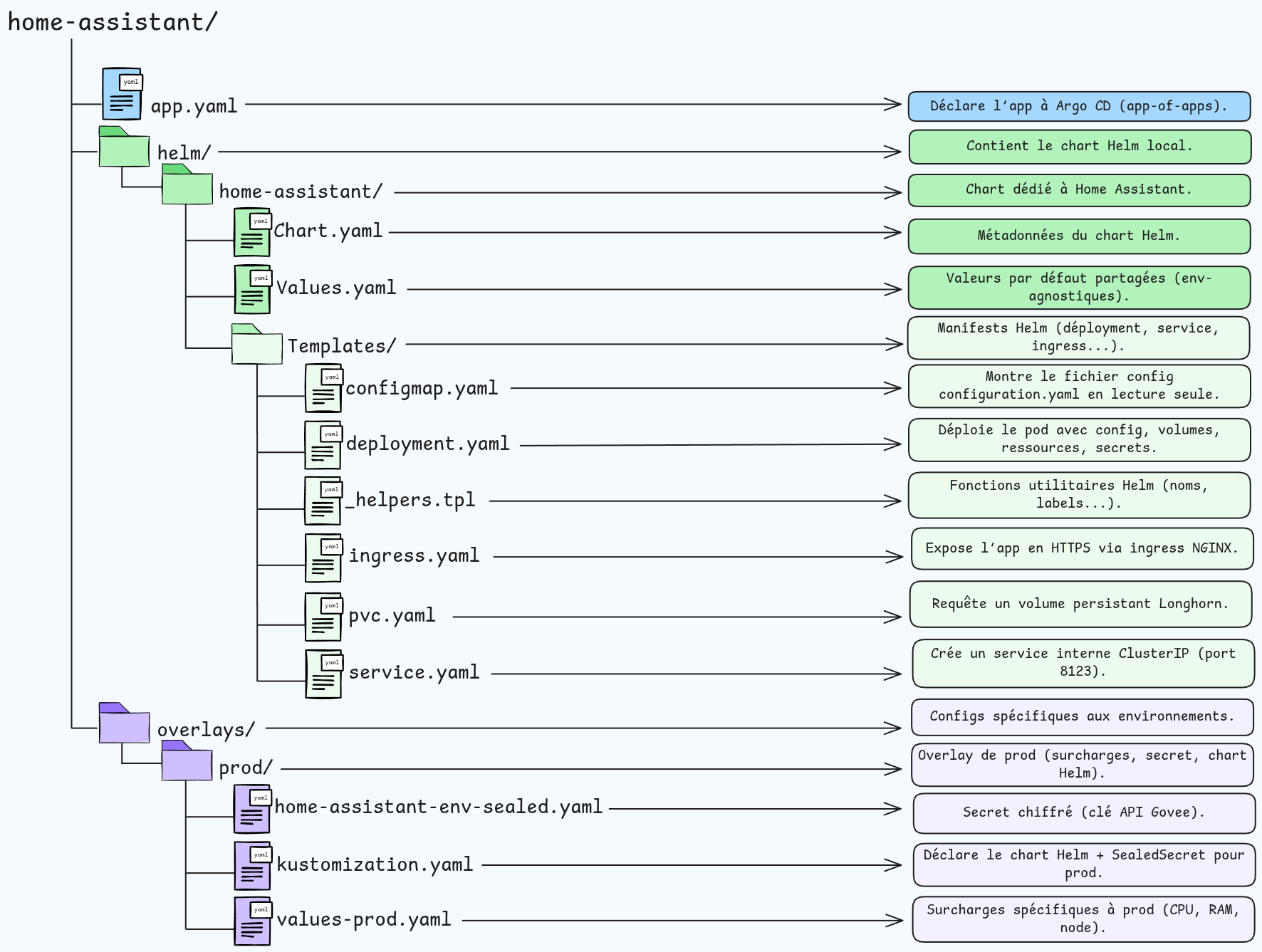The height and width of the screenshot is (952, 1262).
Task: Select the 'Métadonnées du chart Helm' description box
Action: coord(1079,236)
